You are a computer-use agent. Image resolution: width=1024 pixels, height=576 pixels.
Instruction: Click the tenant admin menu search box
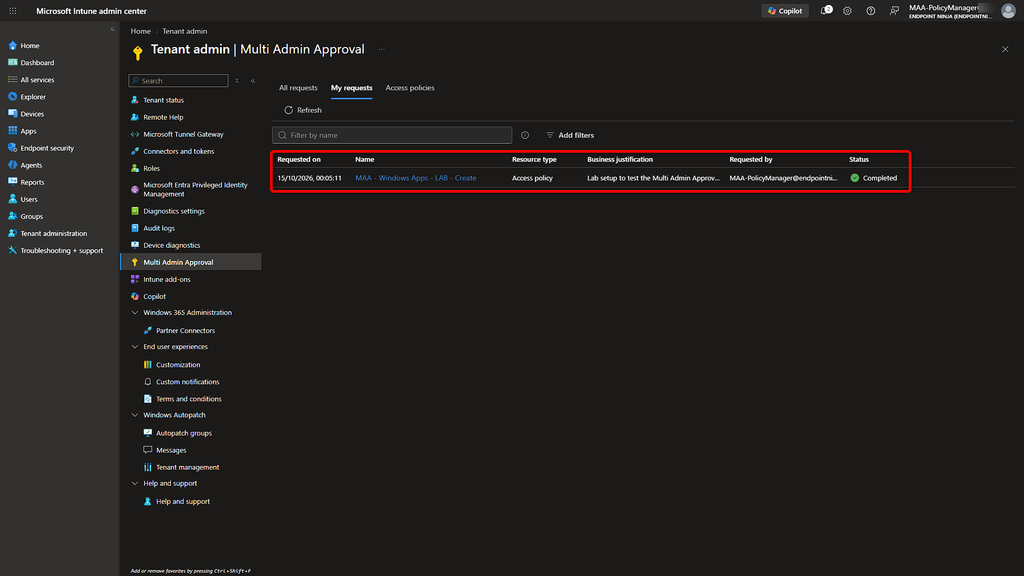178,80
